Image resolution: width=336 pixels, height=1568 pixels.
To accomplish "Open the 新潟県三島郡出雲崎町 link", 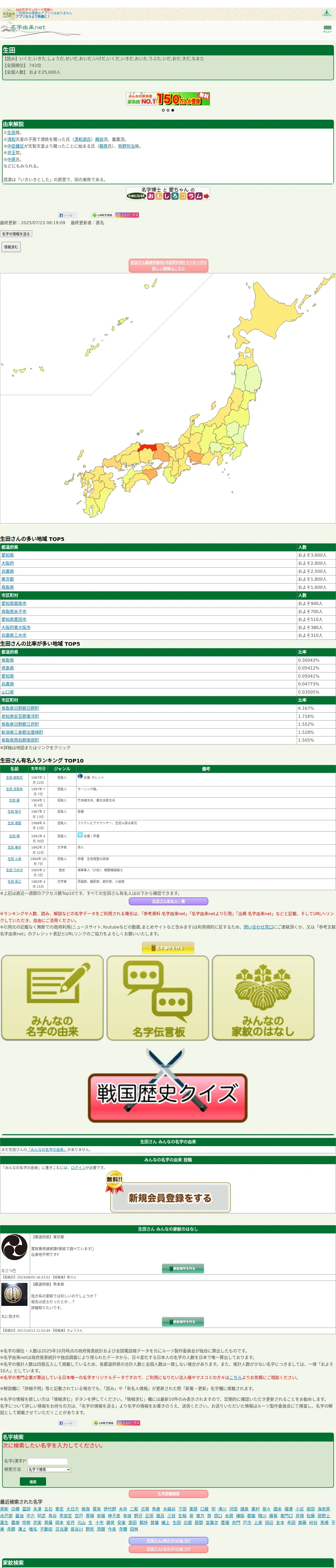I will (22, 732).
